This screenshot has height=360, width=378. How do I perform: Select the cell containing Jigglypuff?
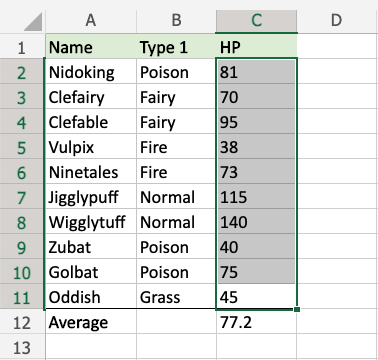91,197
